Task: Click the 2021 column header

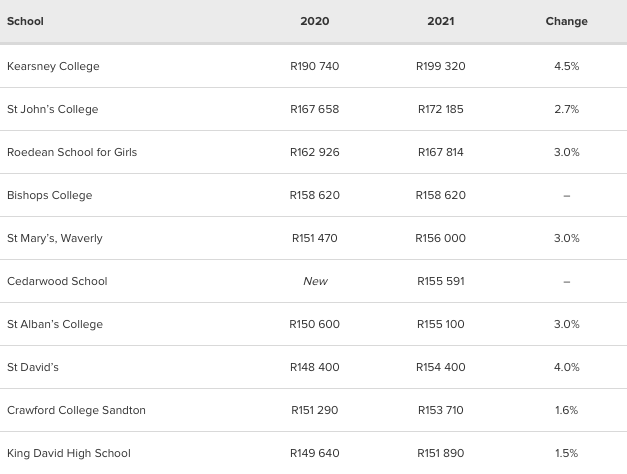Action: tap(441, 21)
